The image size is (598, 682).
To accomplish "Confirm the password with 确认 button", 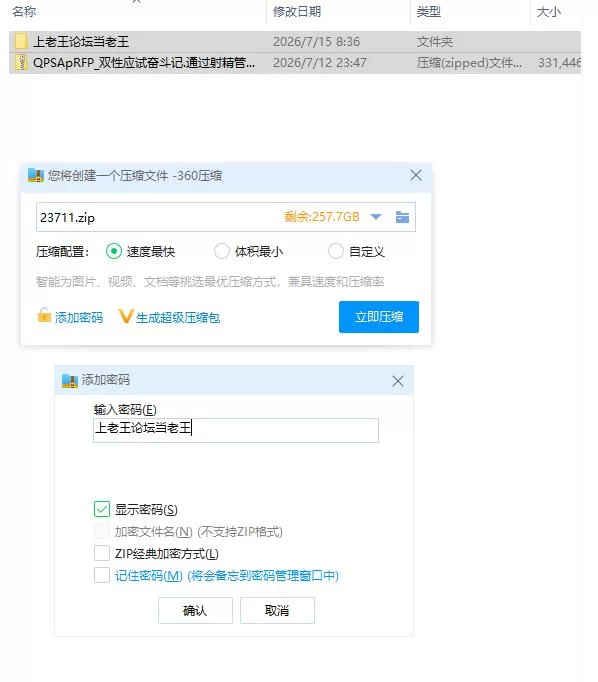I will [195, 610].
